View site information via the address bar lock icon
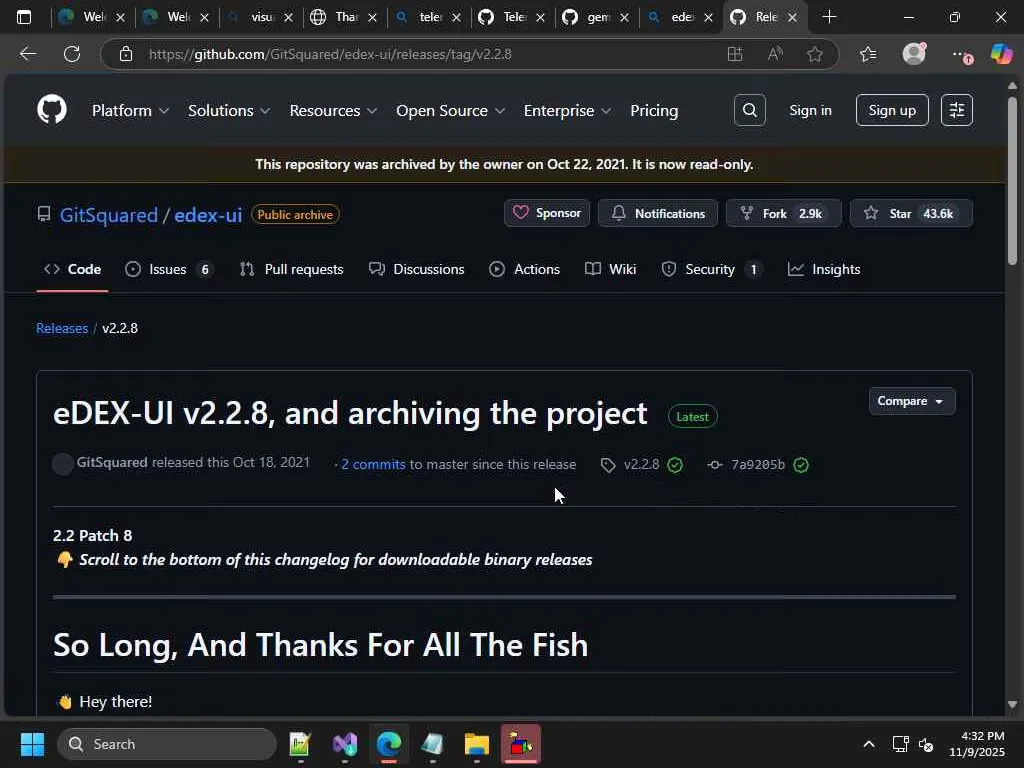The width and height of the screenshot is (1024, 768). tap(126, 54)
